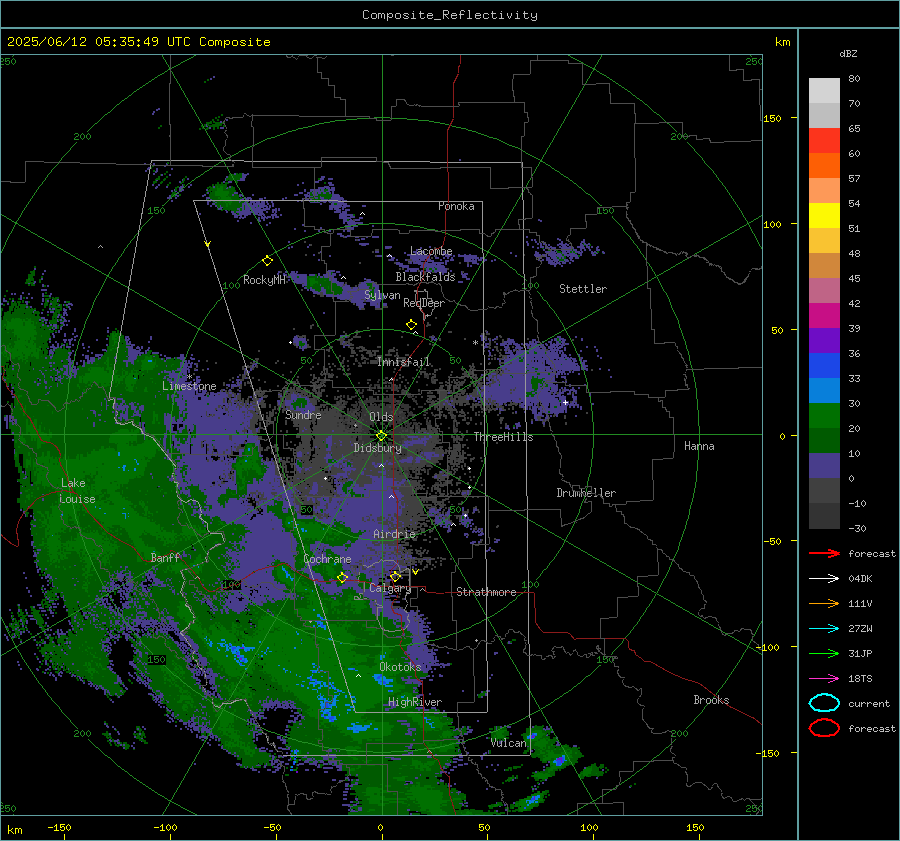
Task: Click the Cochrane city label
Action: click(327, 559)
